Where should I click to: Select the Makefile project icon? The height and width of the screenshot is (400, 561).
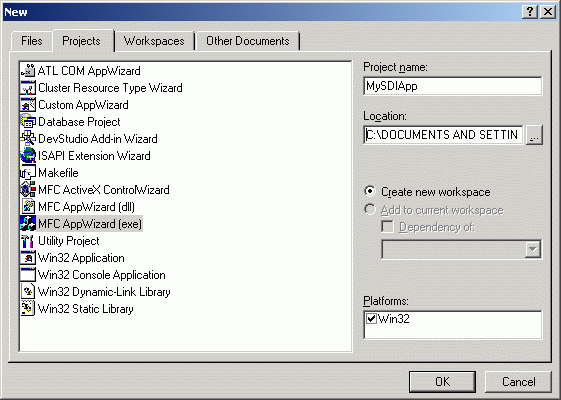(28, 173)
